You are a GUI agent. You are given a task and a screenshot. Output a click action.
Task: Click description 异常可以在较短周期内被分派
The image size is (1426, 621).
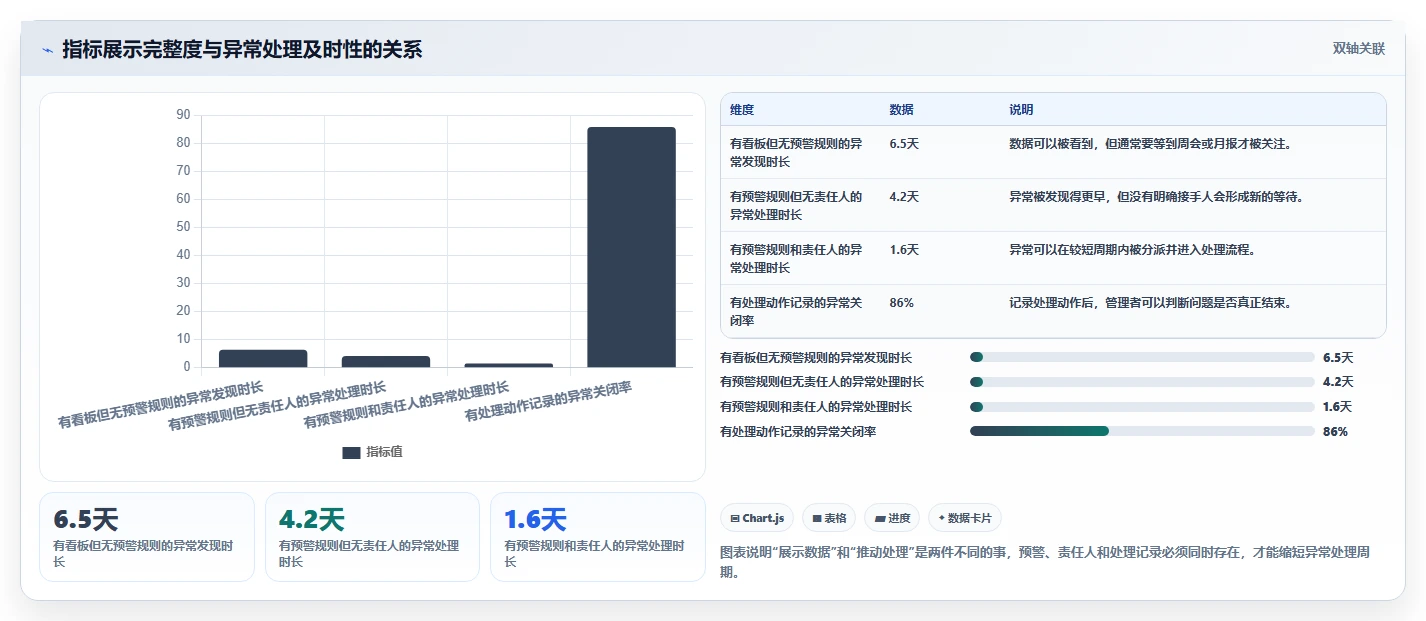click(1132, 250)
